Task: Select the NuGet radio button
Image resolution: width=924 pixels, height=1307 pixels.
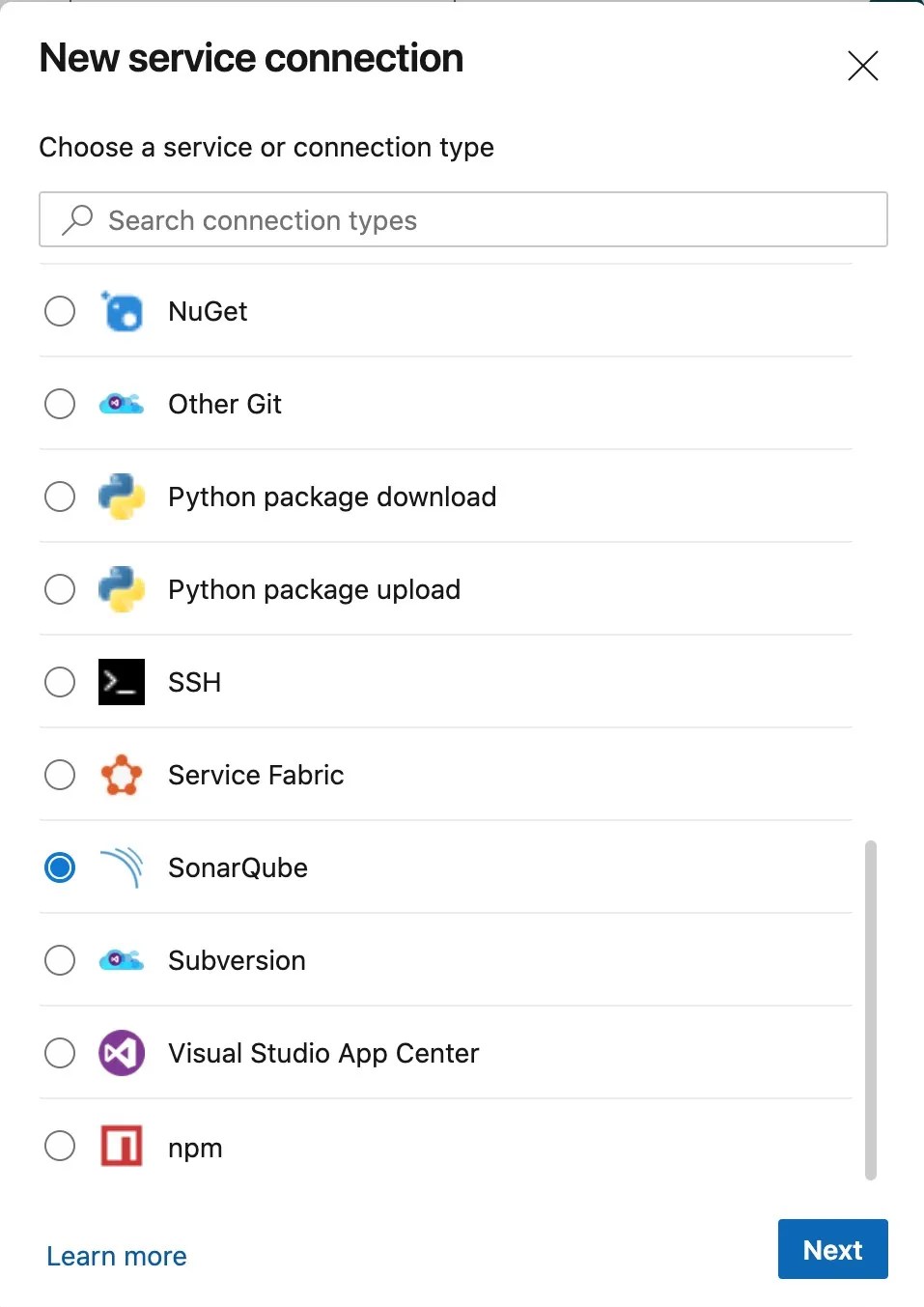Action: coord(60,311)
